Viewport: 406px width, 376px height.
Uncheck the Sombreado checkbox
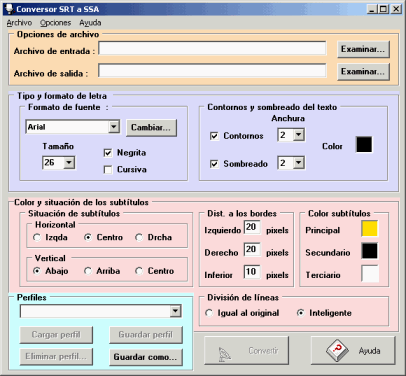(x=214, y=164)
